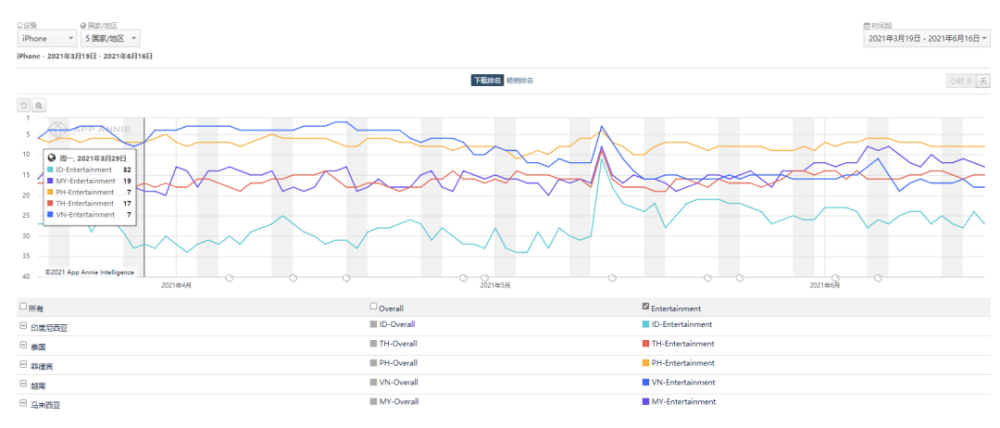Click the 印度尼西亚 country label
Screen dimensions: 1000x428
(48, 328)
